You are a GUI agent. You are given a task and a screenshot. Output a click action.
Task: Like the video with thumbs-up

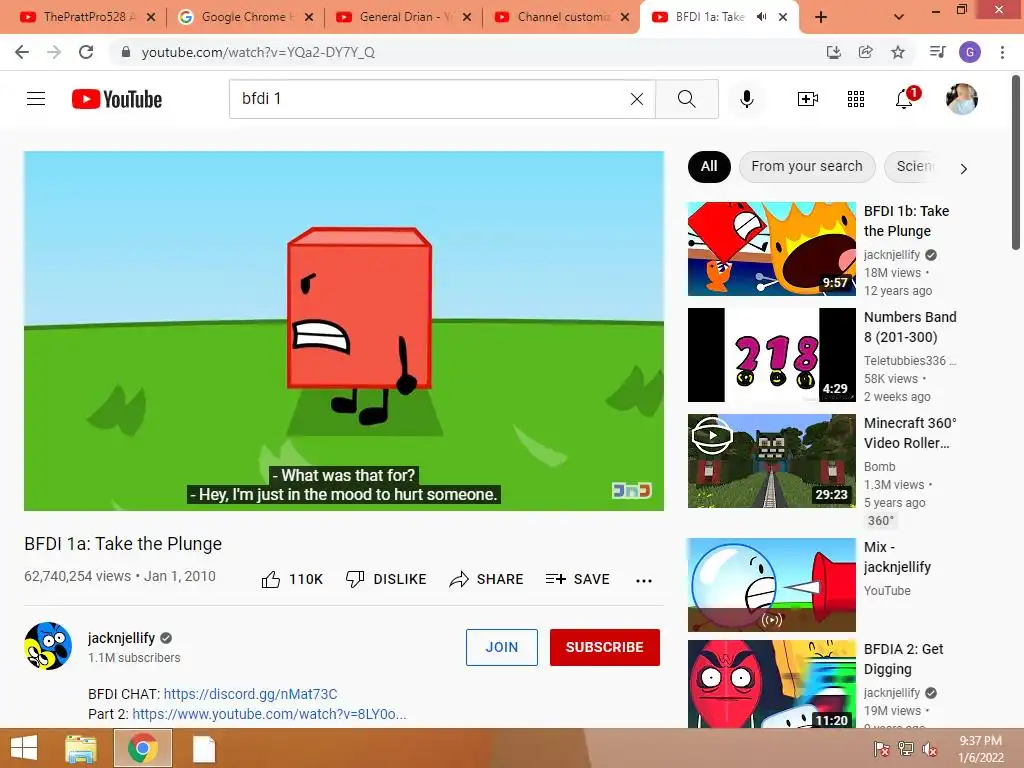pyautogui.click(x=292, y=579)
